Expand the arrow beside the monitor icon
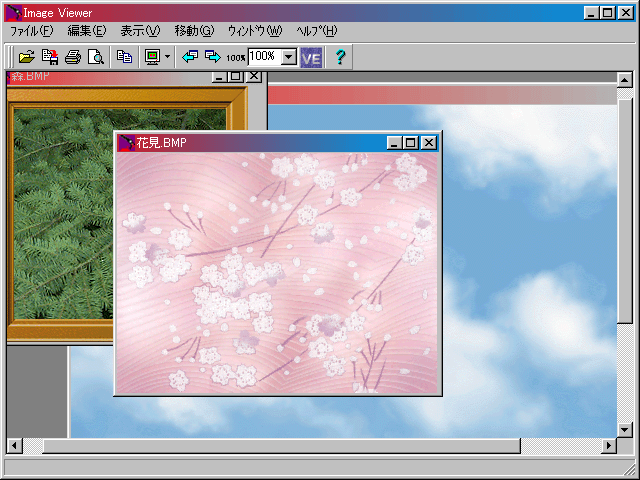The image size is (640, 480). pos(168,57)
